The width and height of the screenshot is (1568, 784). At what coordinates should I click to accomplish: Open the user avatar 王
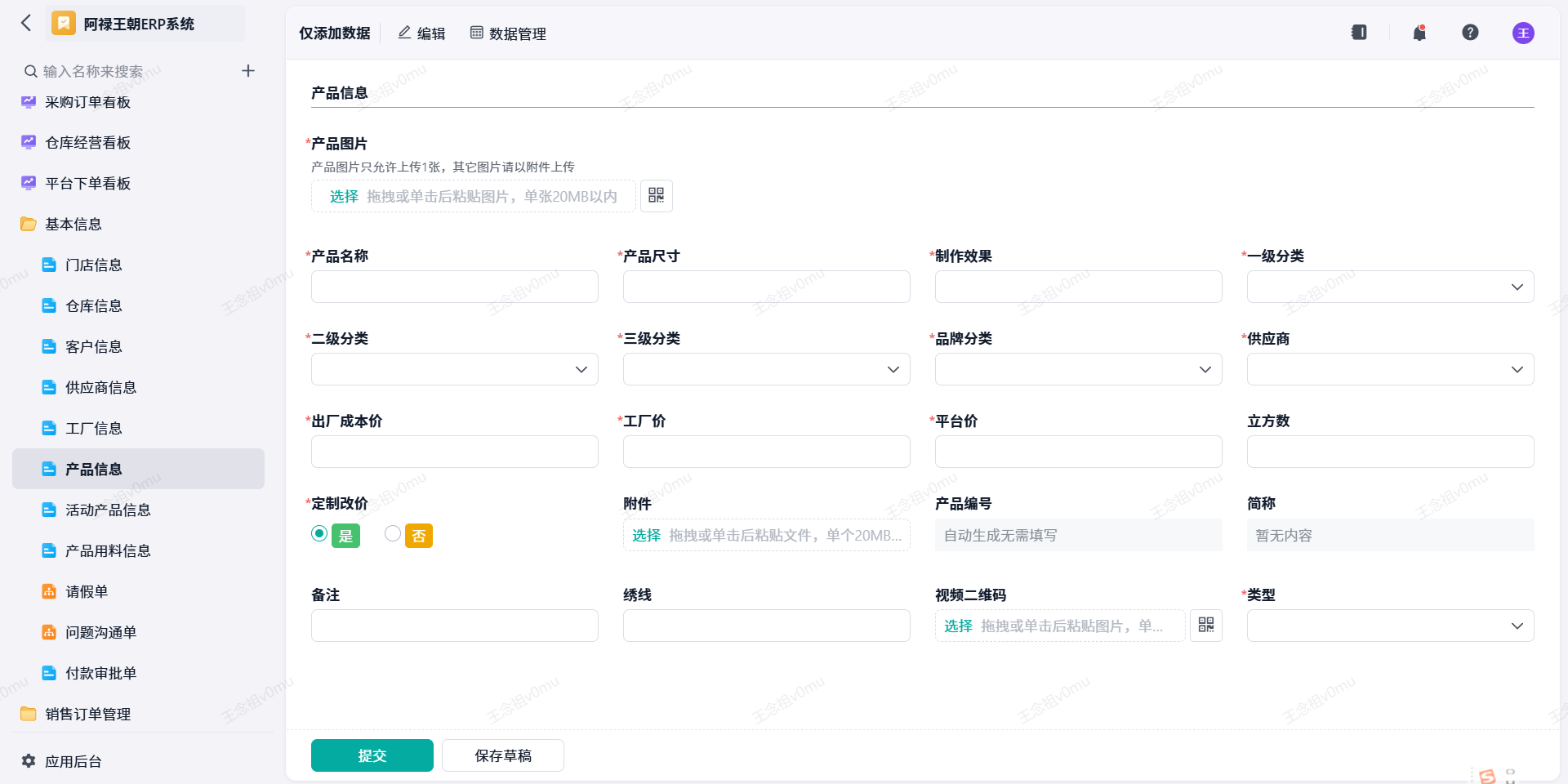pyautogui.click(x=1523, y=33)
